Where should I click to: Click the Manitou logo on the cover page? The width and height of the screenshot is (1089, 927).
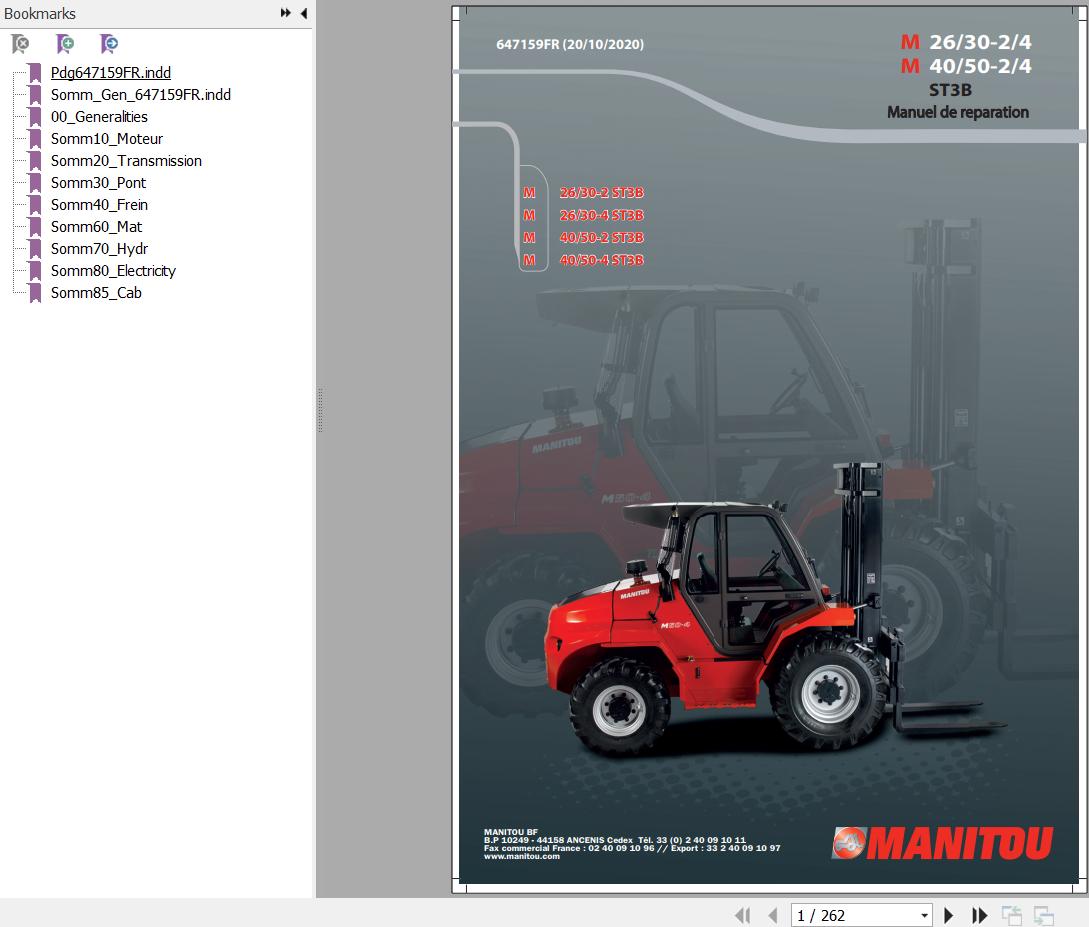point(942,843)
